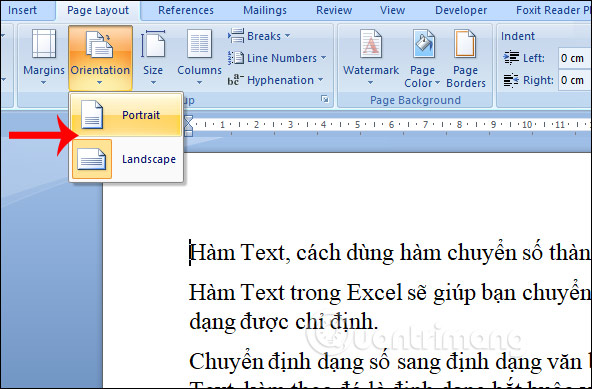Open Page Setup dialog launcher
The image size is (592, 389).
[324, 99]
